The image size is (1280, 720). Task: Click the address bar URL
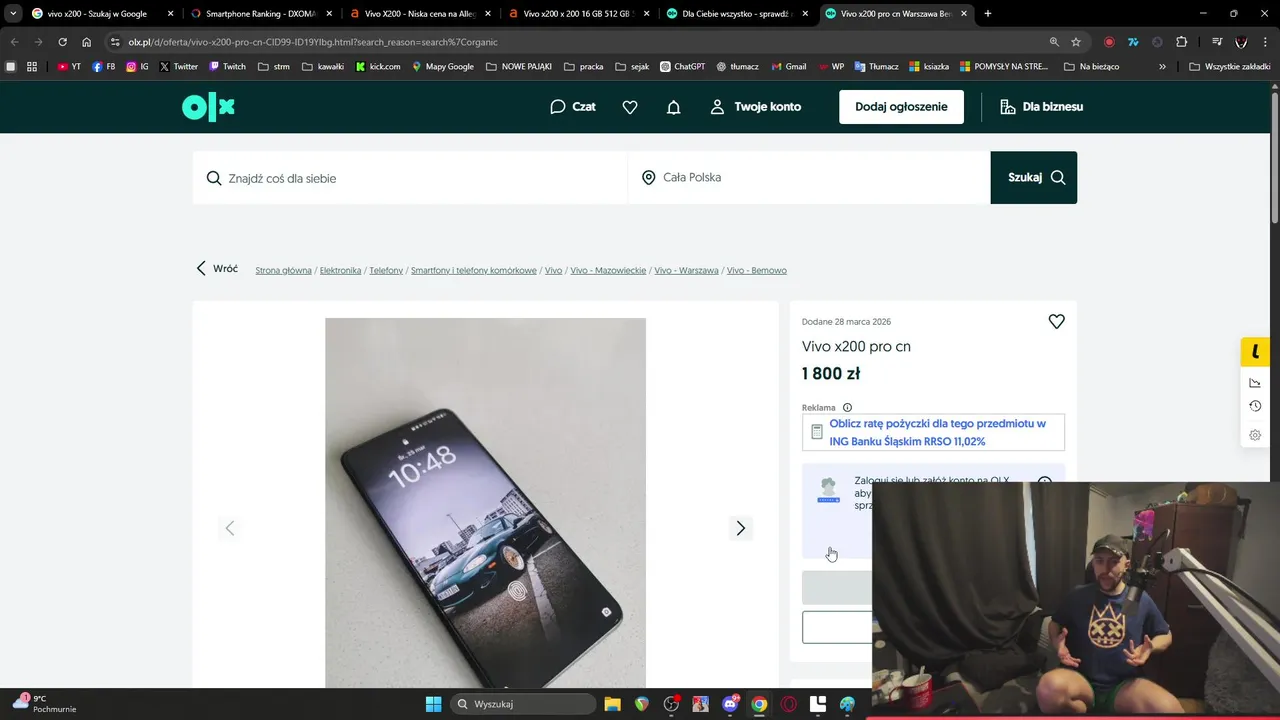(x=313, y=42)
